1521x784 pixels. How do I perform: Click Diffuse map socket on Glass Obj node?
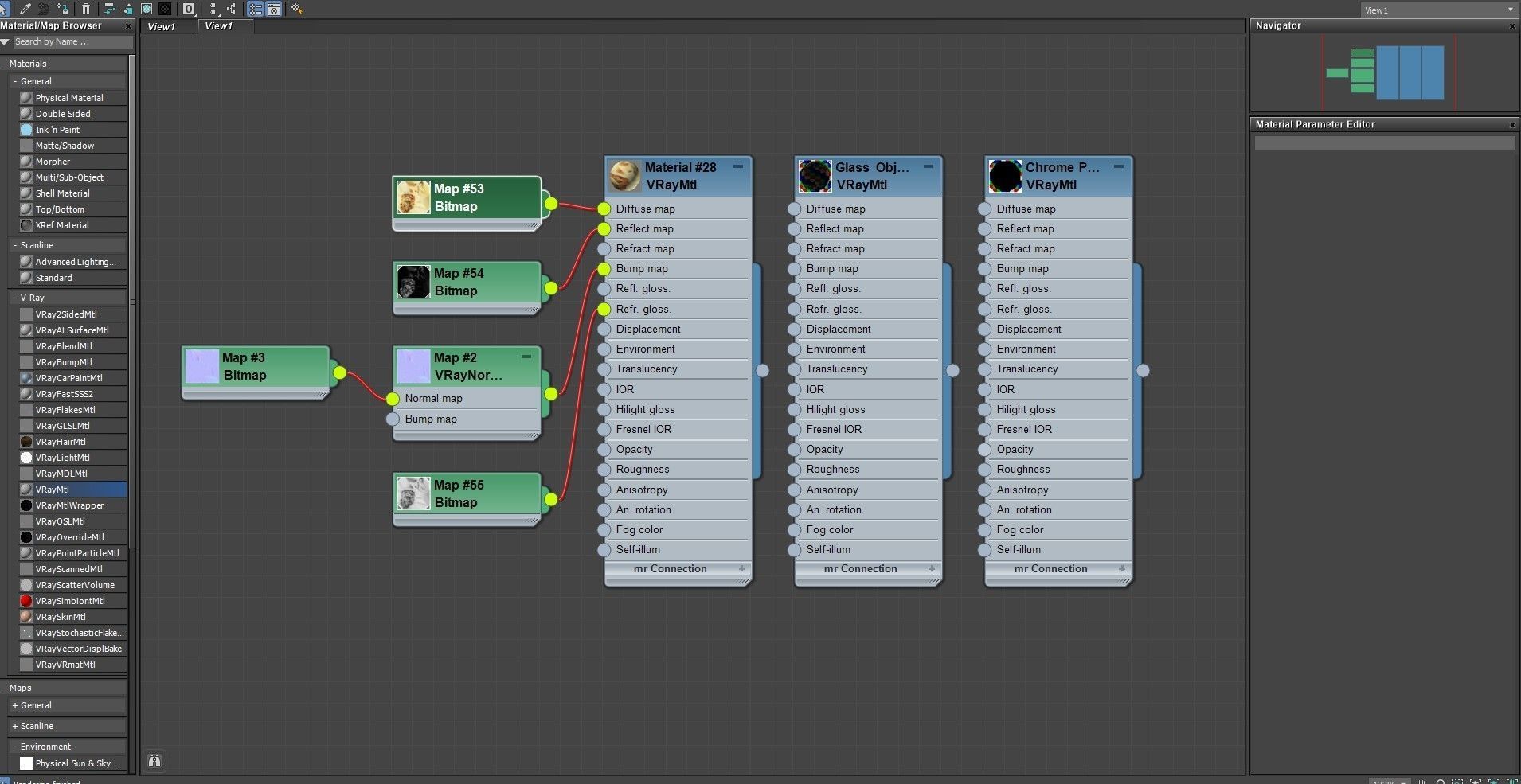[794, 209]
